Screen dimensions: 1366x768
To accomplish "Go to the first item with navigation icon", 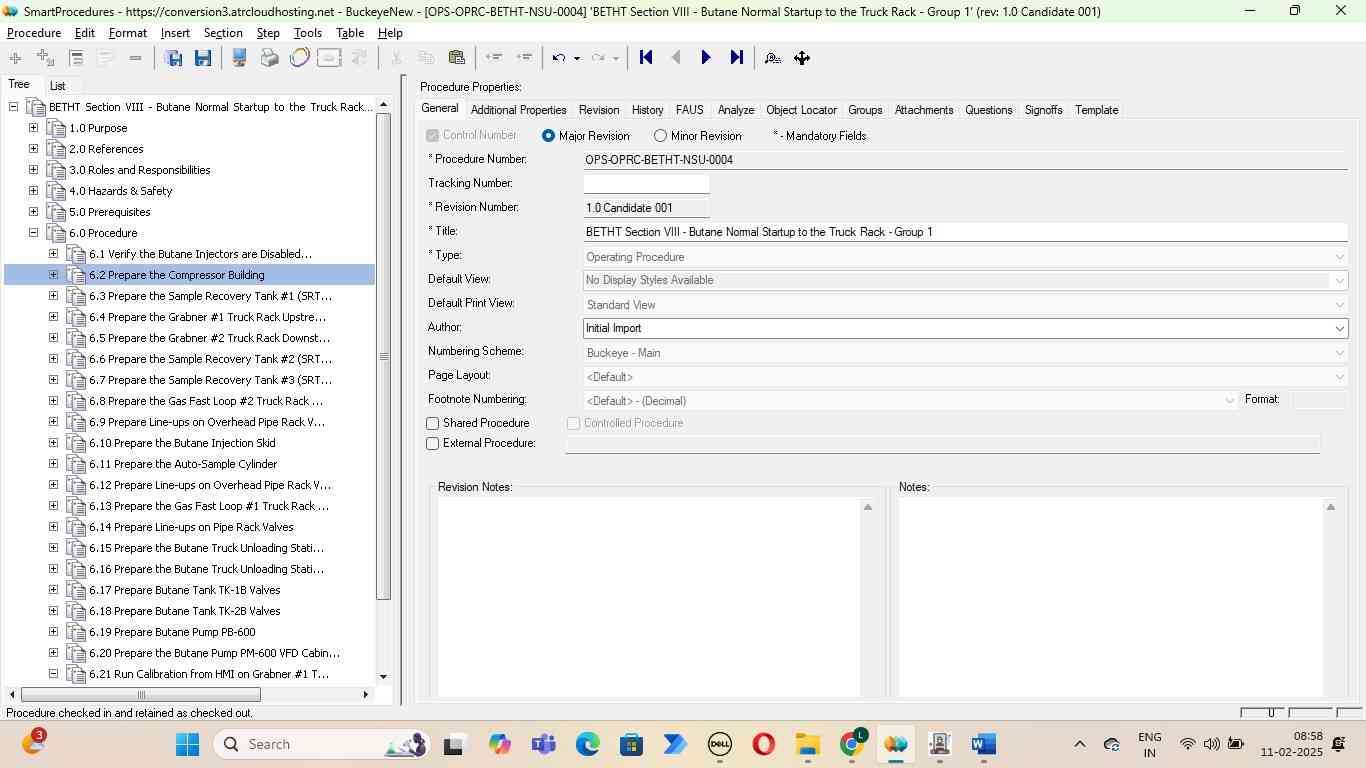I will (646, 58).
